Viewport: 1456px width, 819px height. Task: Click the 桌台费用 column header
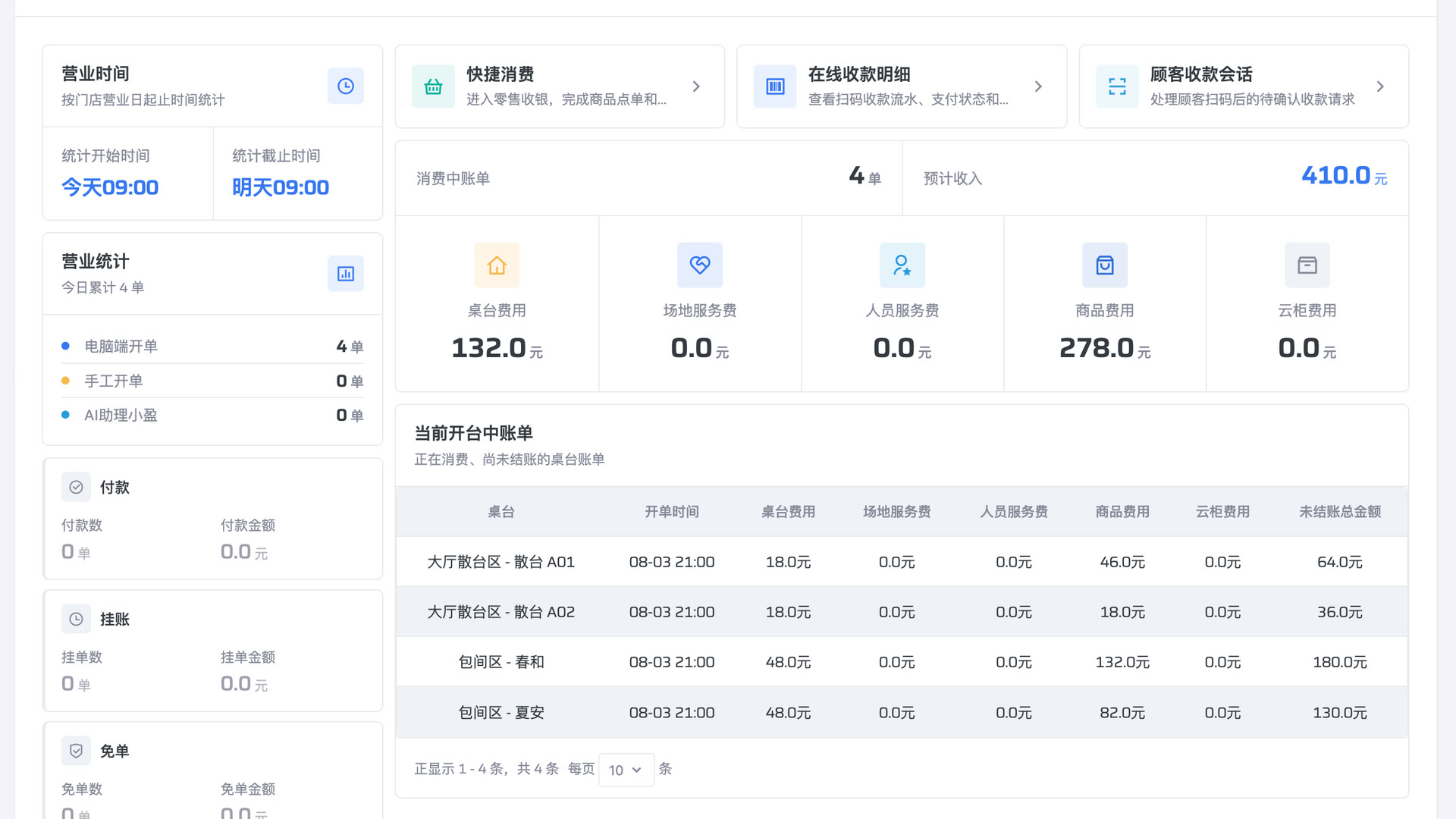tap(788, 512)
